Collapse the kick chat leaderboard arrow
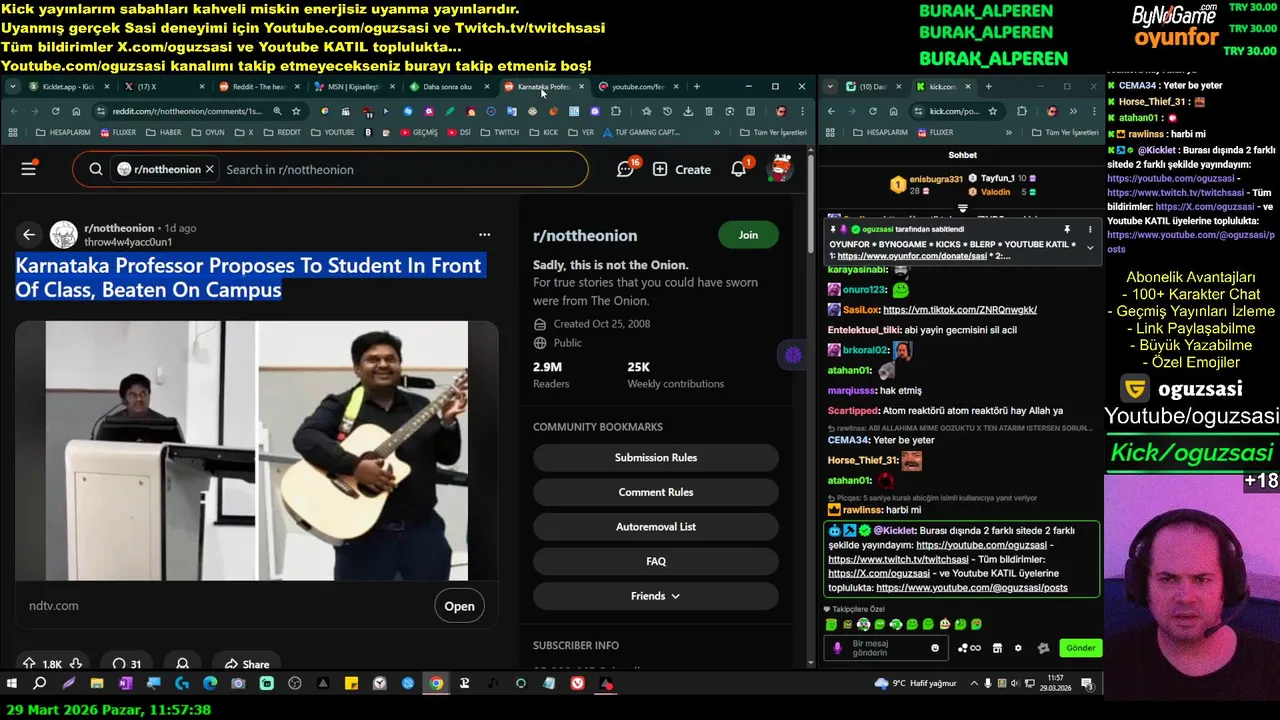The width and height of the screenshot is (1280, 720). coord(962,208)
